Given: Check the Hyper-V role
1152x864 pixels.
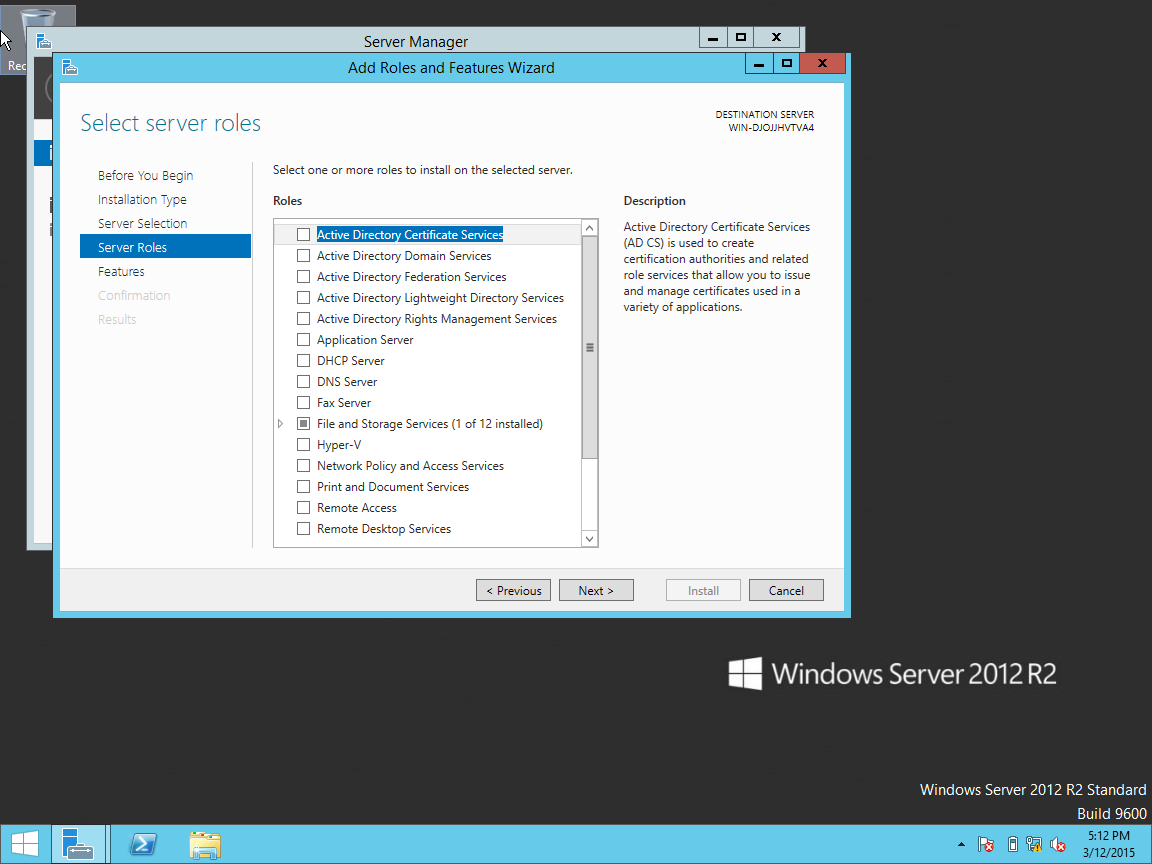Looking at the screenshot, I should [303, 444].
